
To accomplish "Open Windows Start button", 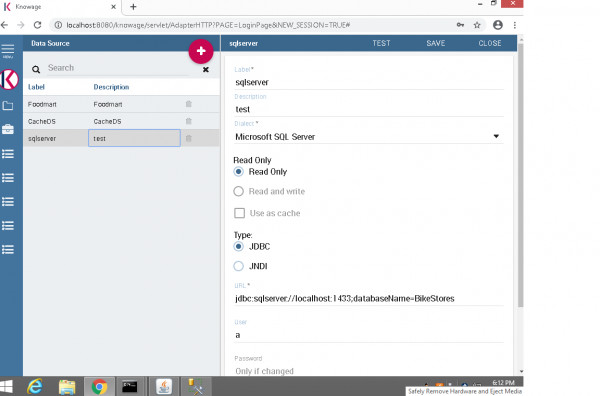I will pos(7,387).
